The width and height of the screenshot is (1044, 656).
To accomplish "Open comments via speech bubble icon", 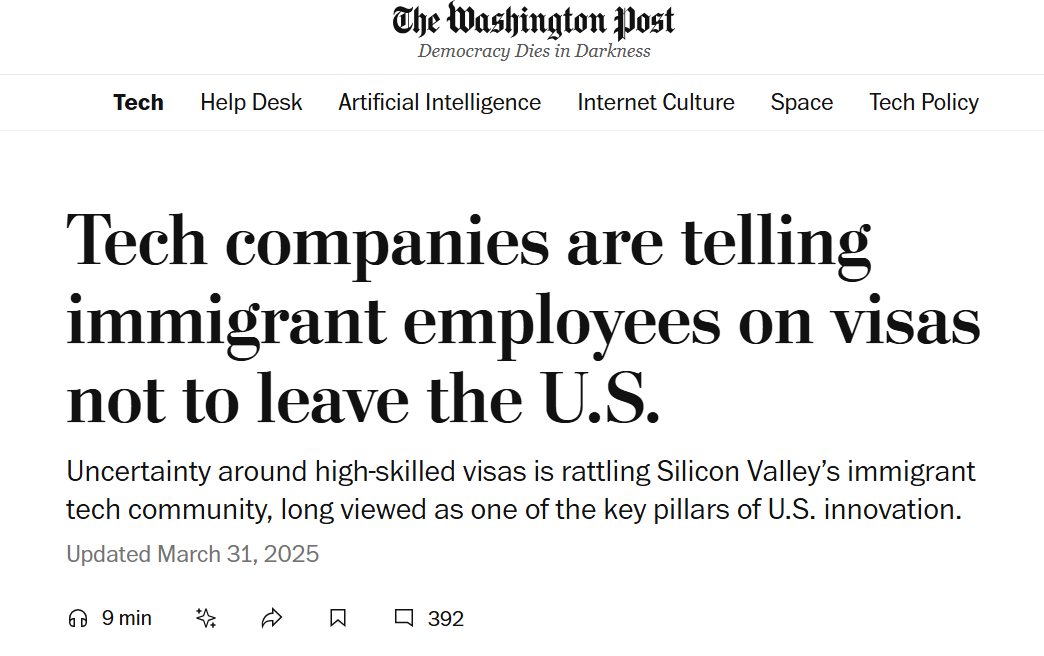I will 403,618.
